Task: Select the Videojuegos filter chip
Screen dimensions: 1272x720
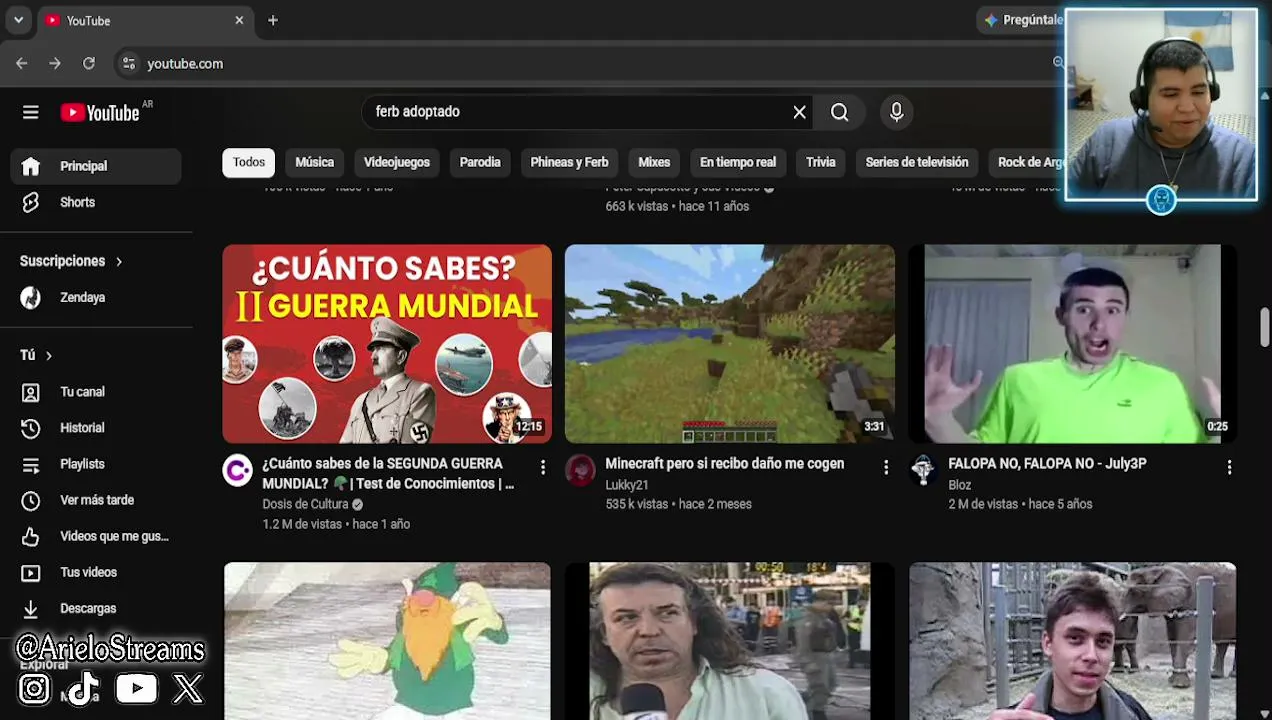Action: click(x=397, y=162)
